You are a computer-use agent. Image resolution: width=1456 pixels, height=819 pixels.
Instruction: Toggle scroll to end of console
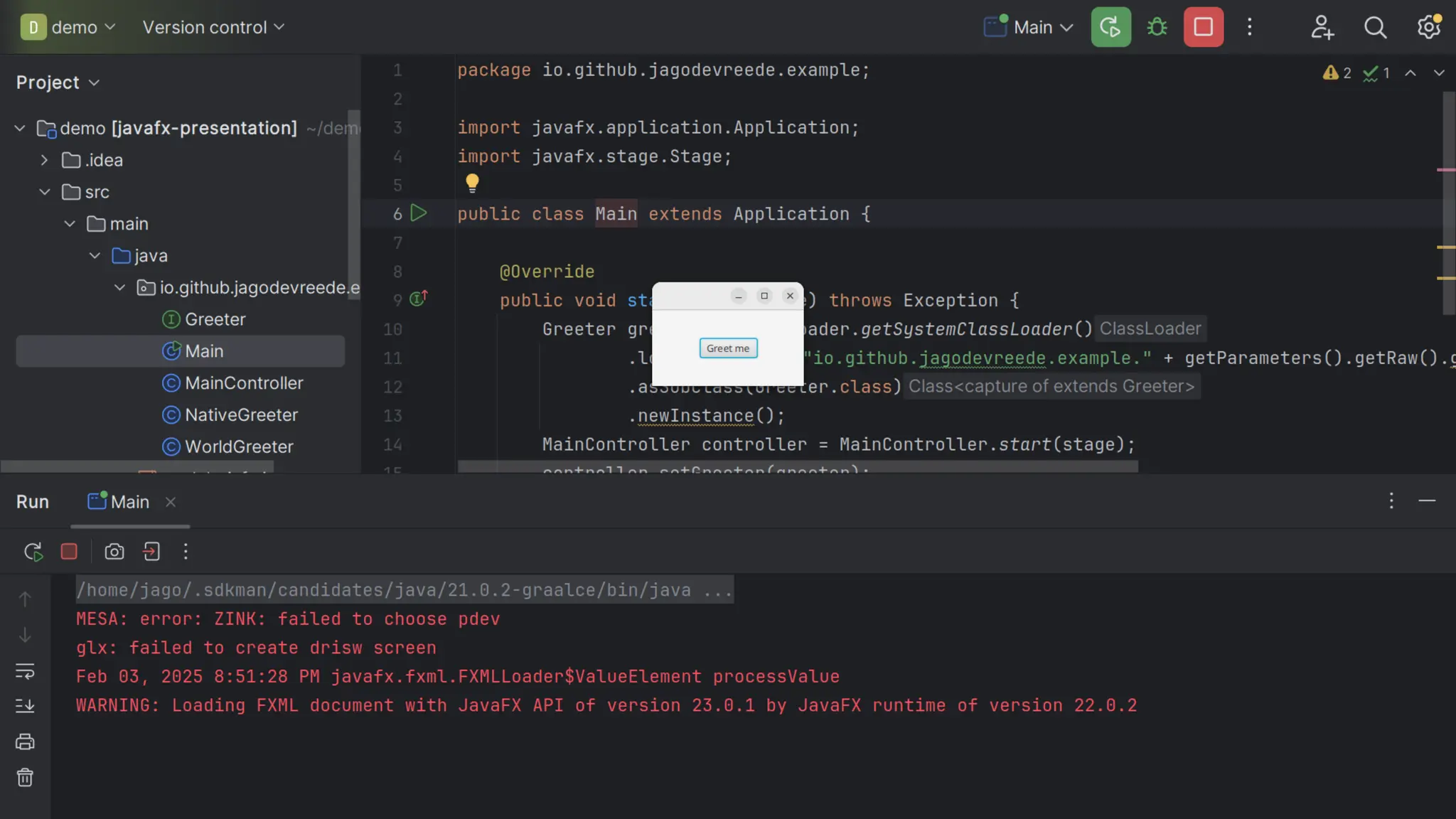coord(25,706)
